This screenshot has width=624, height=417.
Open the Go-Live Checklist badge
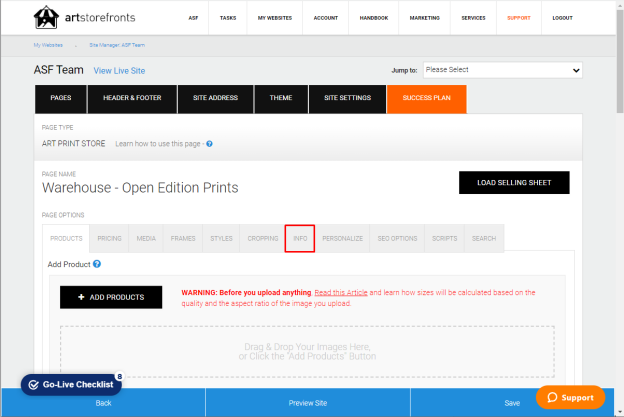pos(72,384)
